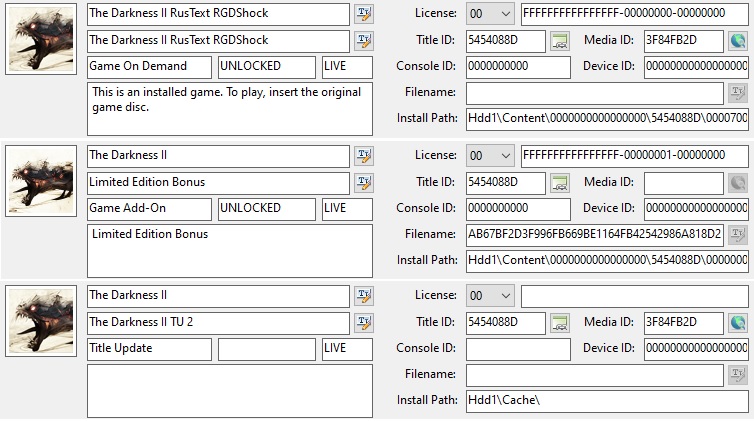Viewport: 754px width, 421px height.
Task: Click Title ID lookup icon in Game Add-On entry
Action: [x=560, y=184]
